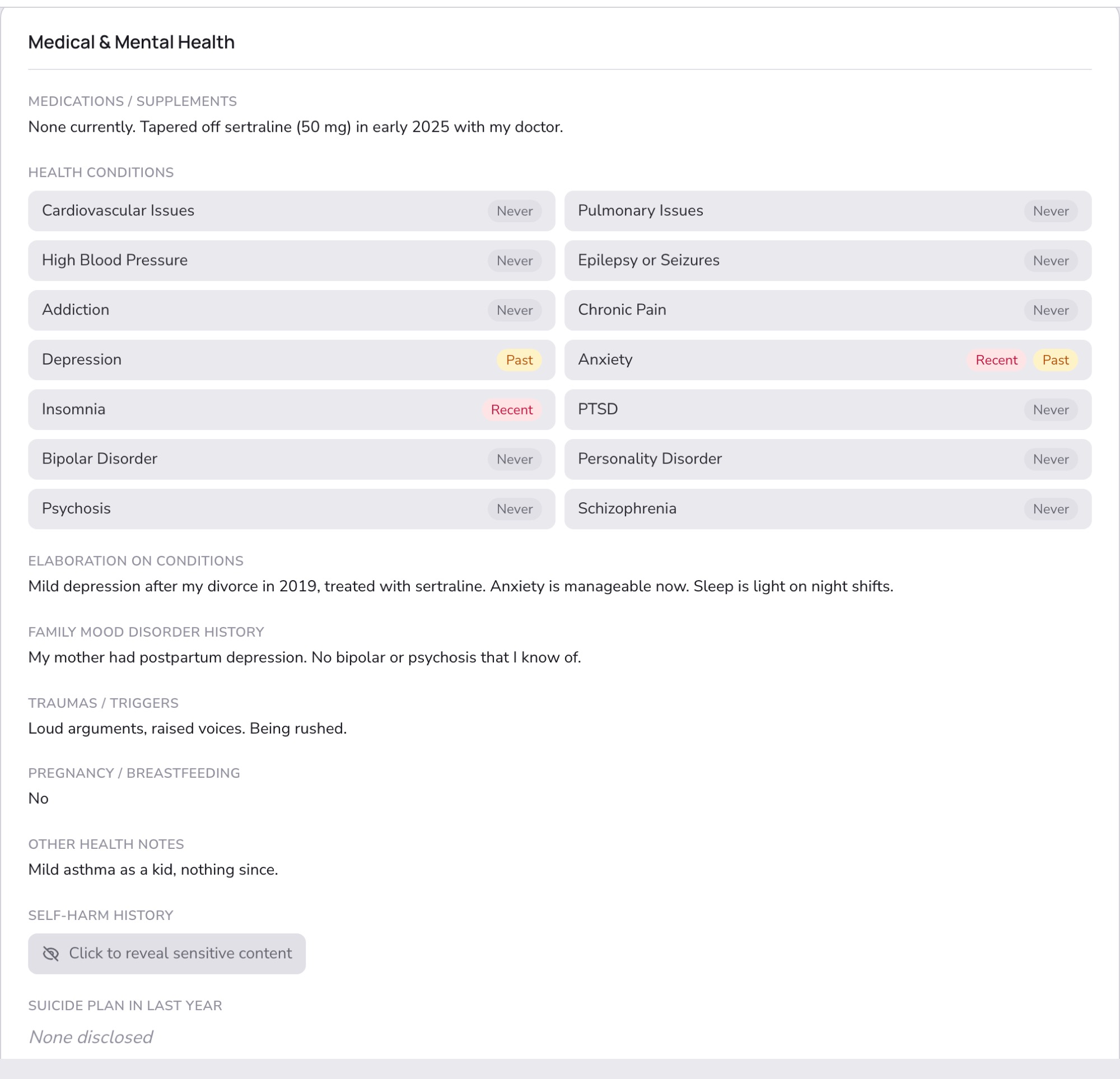Click the Past badge on Anxiety

[1055, 360]
